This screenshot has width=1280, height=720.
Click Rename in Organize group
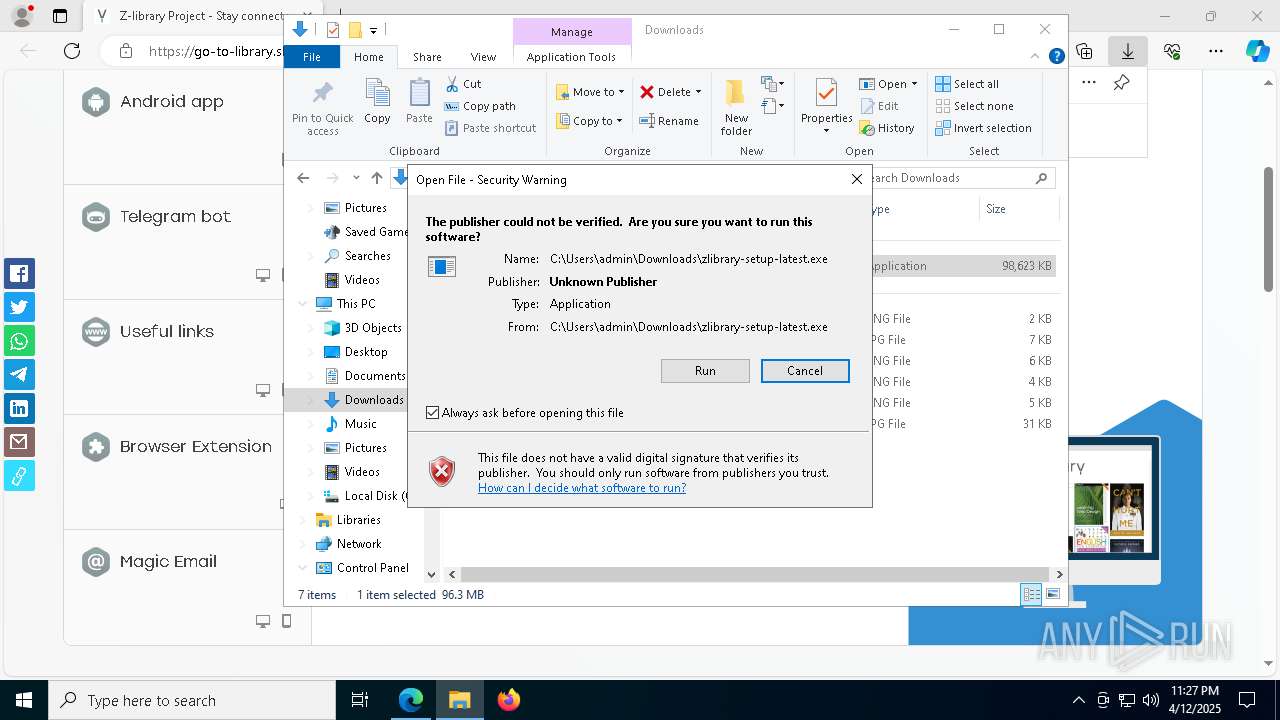(x=669, y=121)
